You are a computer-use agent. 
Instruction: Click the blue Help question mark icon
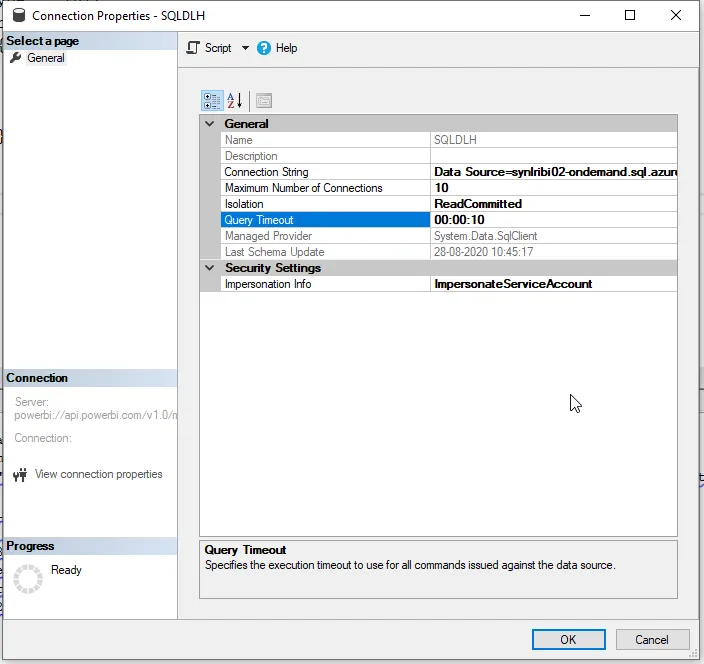coord(264,48)
